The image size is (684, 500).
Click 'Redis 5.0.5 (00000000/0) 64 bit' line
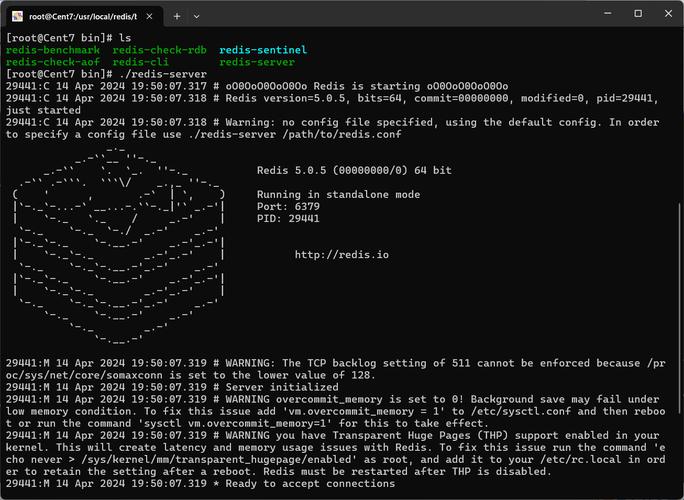[x=354, y=170]
